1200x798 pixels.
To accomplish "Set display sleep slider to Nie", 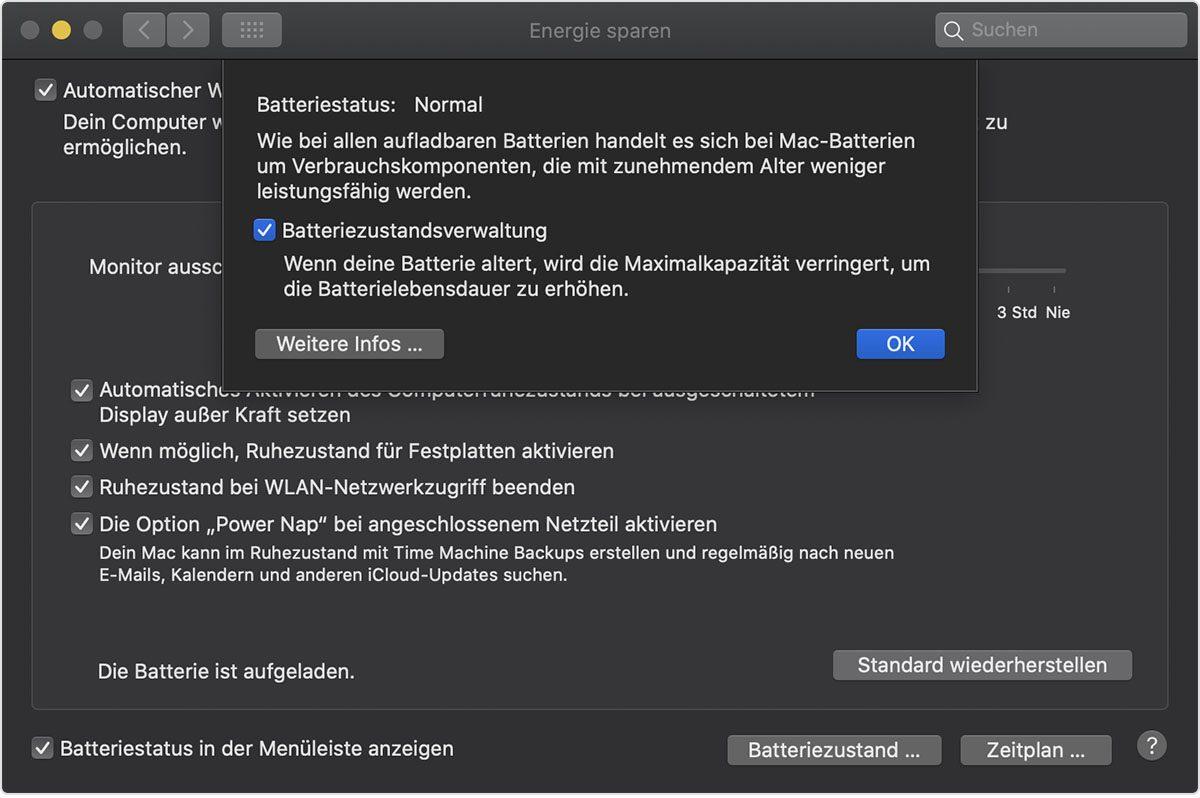I will tap(1059, 271).
